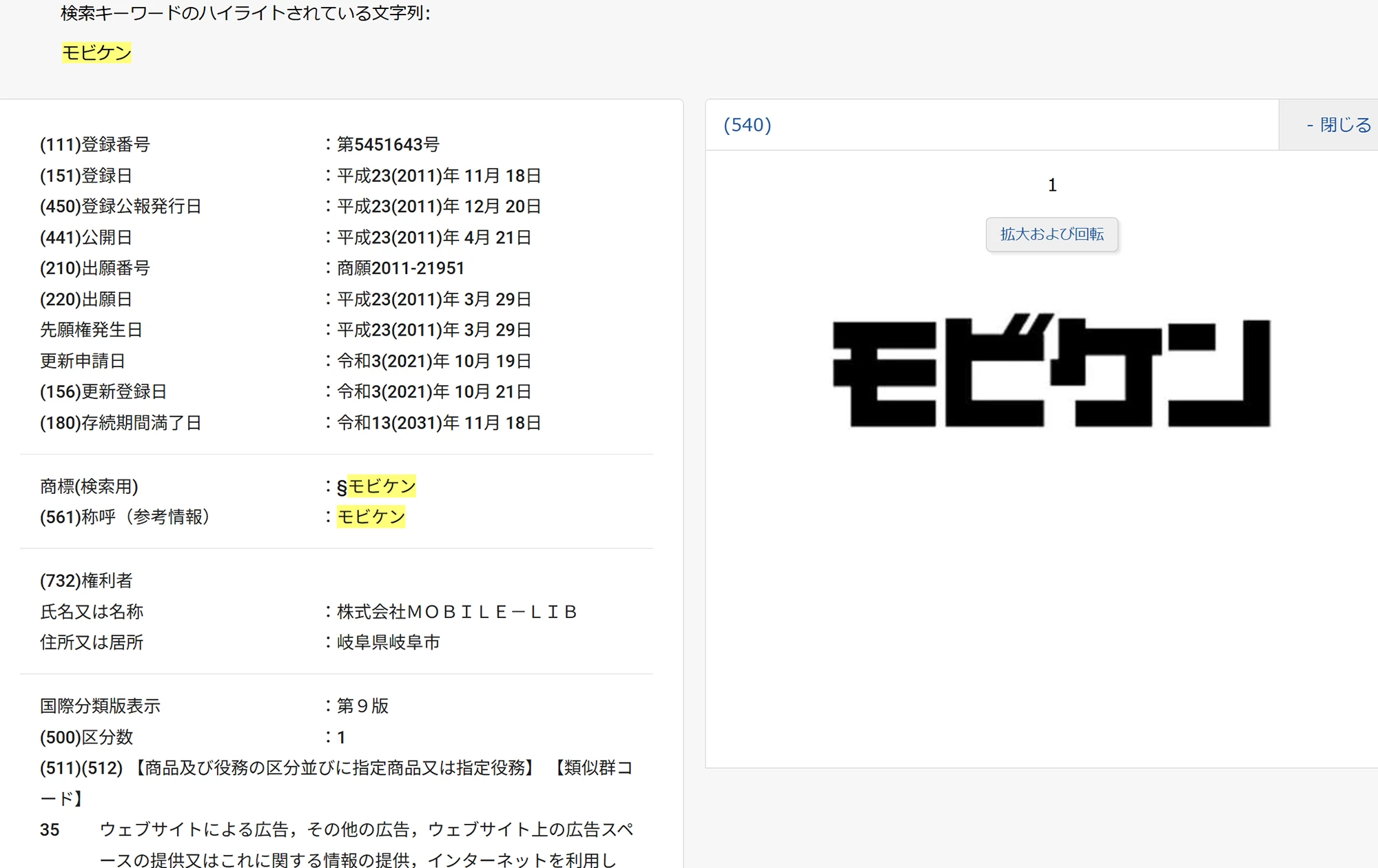Click the モビケン trademark logo image
1378x868 pixels.
click(x=1051, y=371)
